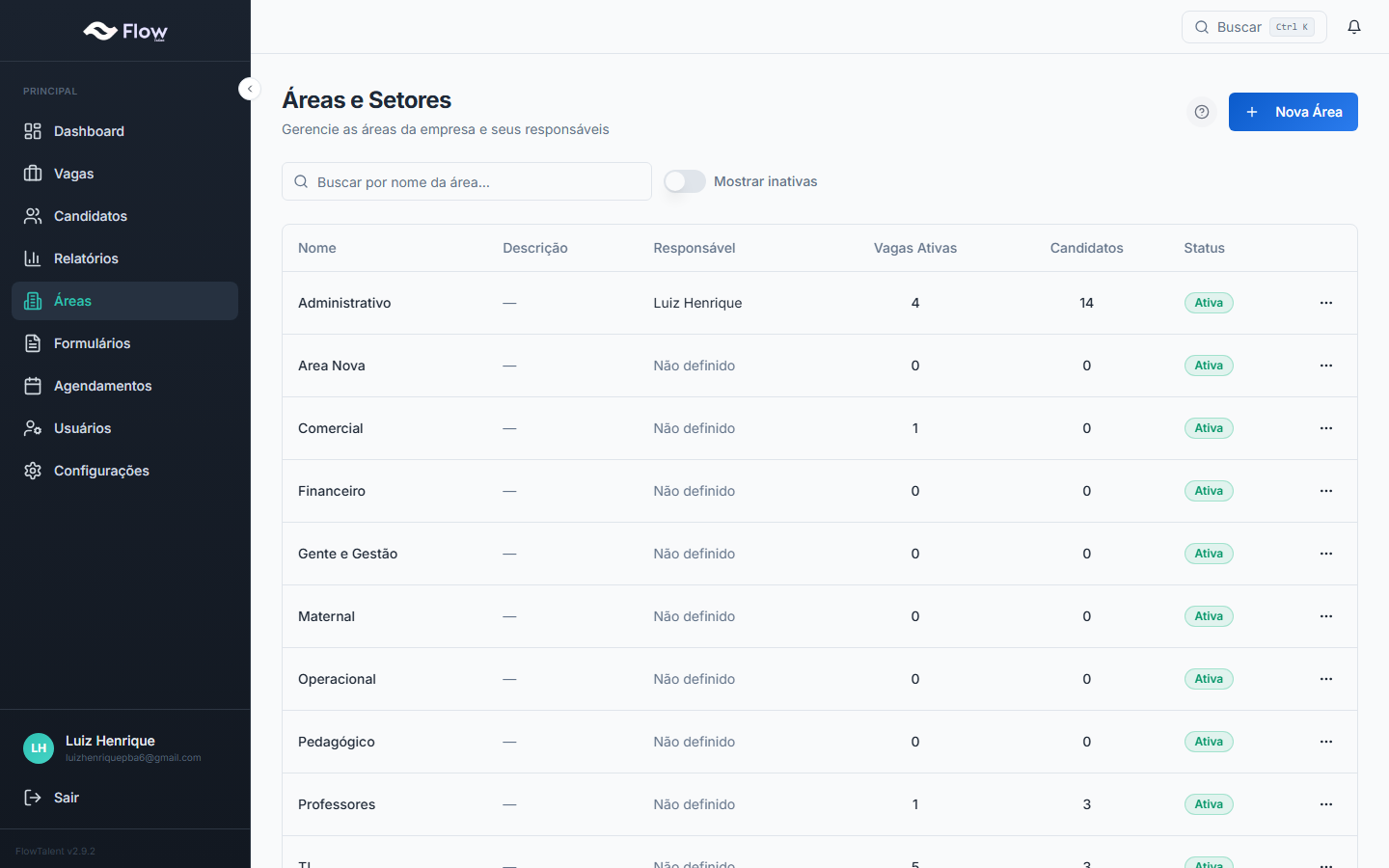1389x868 pixels.
Task: Expand row options for Professores area
Action: click(1326, 804)
